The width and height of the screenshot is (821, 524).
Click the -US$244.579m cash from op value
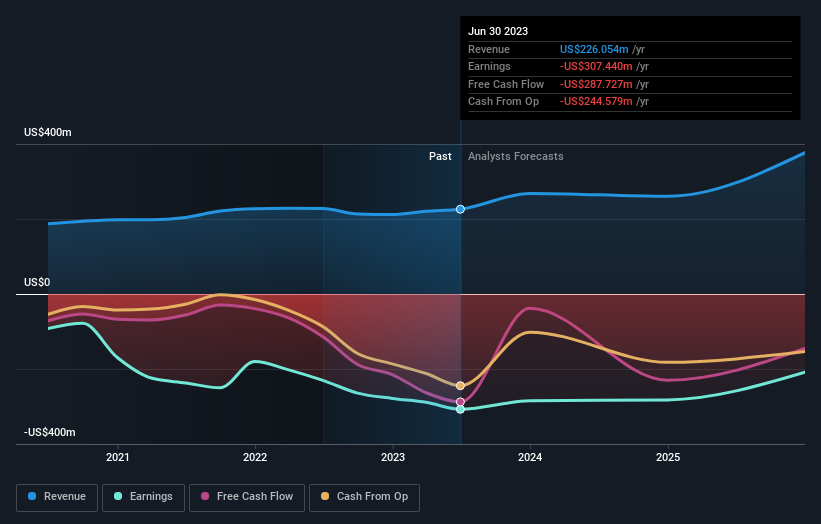(x=596, y=102)
